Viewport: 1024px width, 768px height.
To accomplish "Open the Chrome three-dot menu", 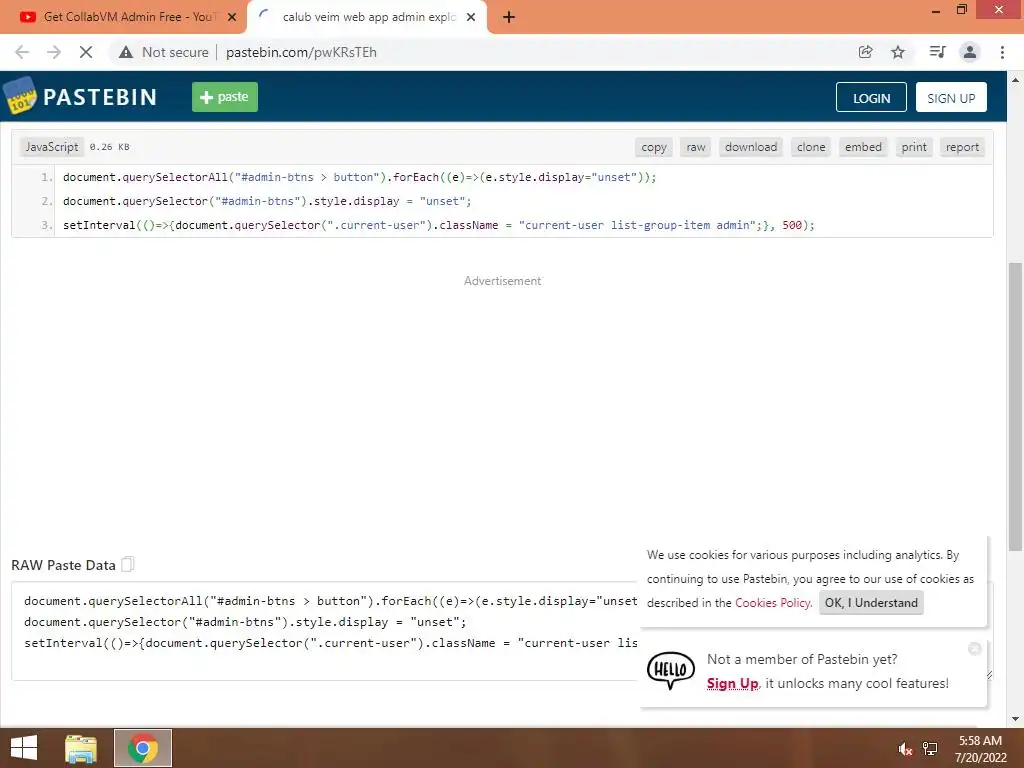I will coord(1002,52).
